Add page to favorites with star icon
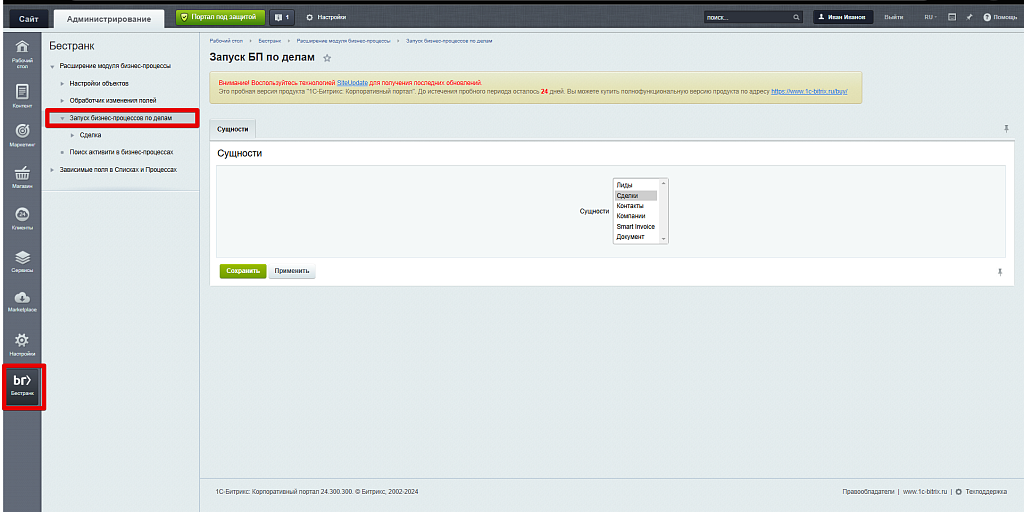 [327, 59]
